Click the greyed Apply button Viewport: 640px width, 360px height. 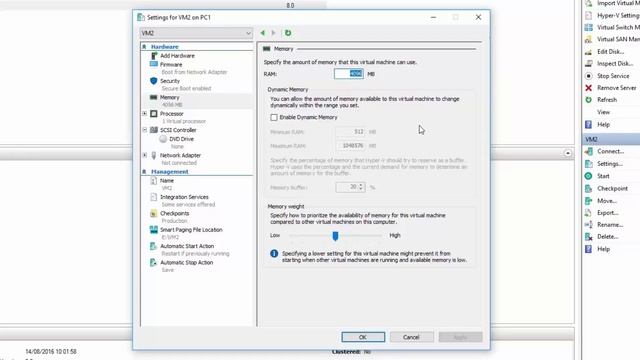pos(460,337)
